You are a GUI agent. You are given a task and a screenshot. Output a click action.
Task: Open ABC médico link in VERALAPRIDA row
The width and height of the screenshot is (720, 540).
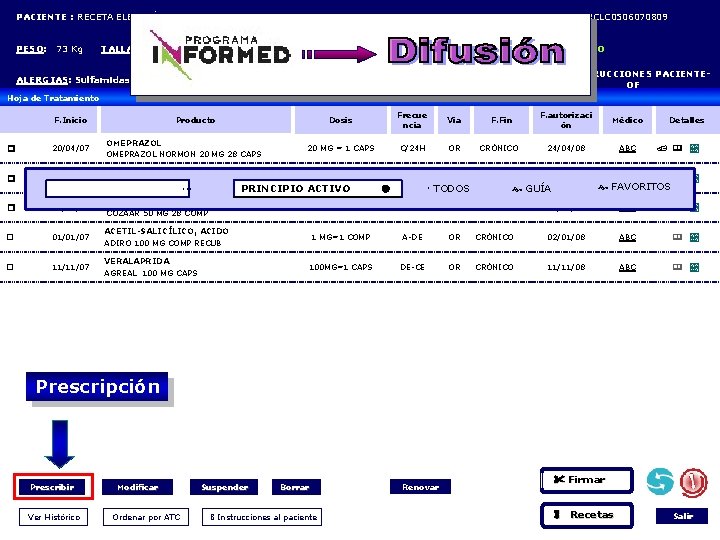[627, 267]
